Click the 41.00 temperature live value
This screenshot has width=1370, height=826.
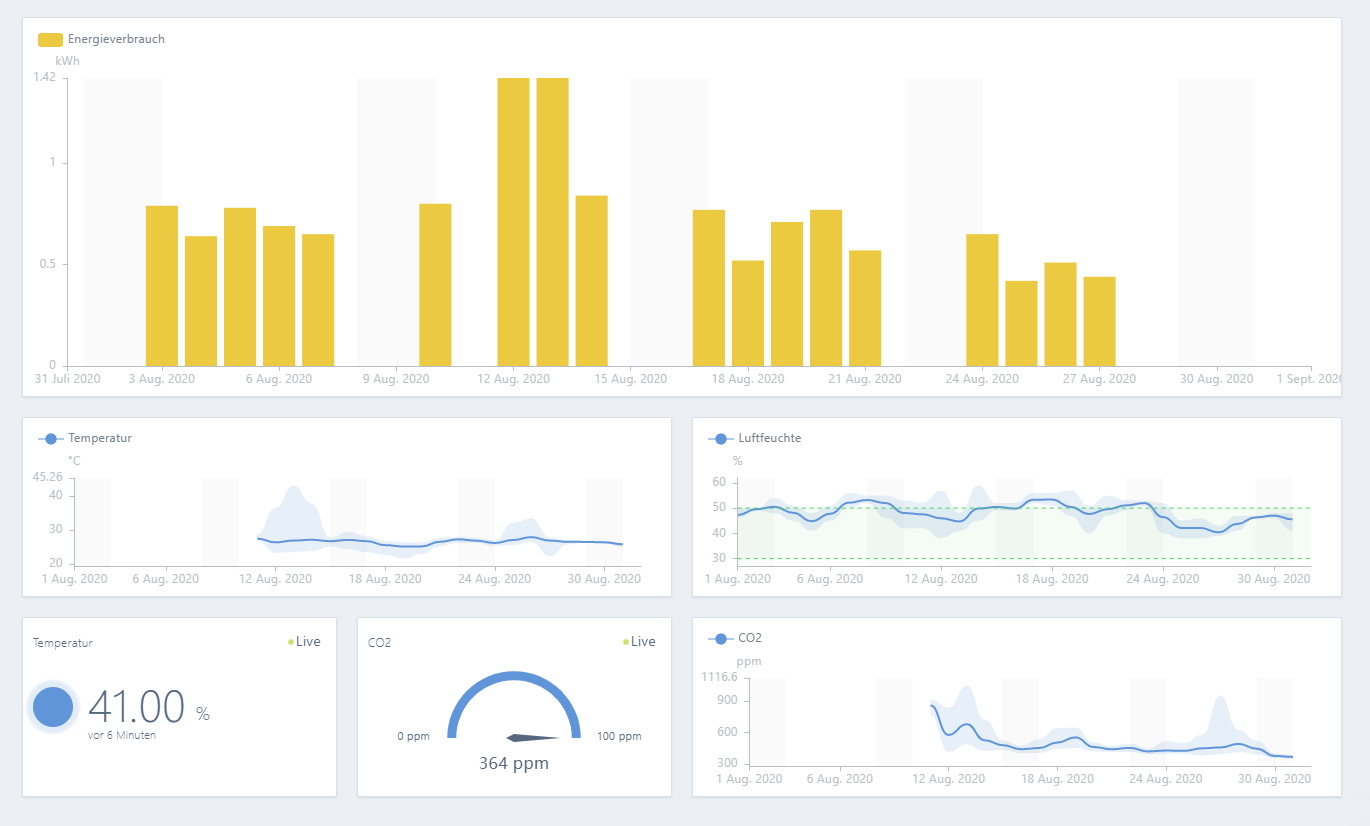point(137,707)
